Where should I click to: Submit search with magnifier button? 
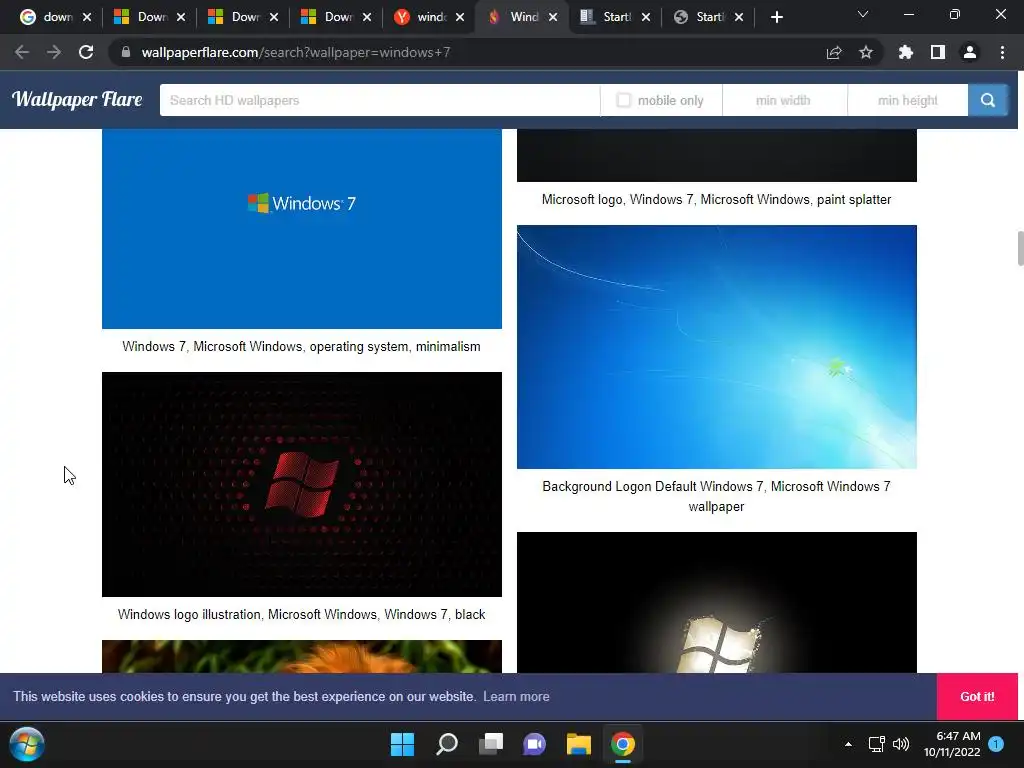987,100
